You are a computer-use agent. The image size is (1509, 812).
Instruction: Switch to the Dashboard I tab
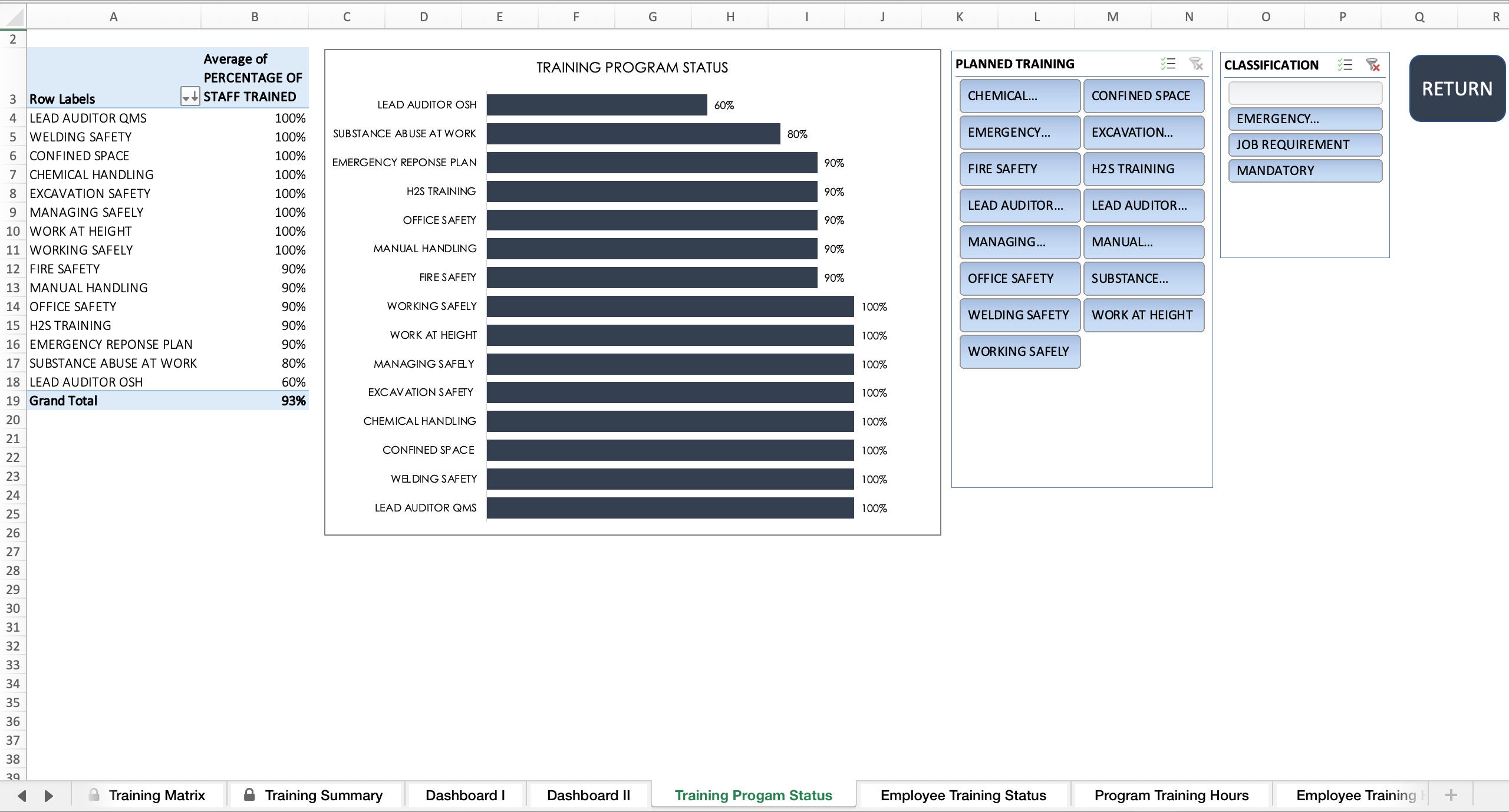(465, 794)
